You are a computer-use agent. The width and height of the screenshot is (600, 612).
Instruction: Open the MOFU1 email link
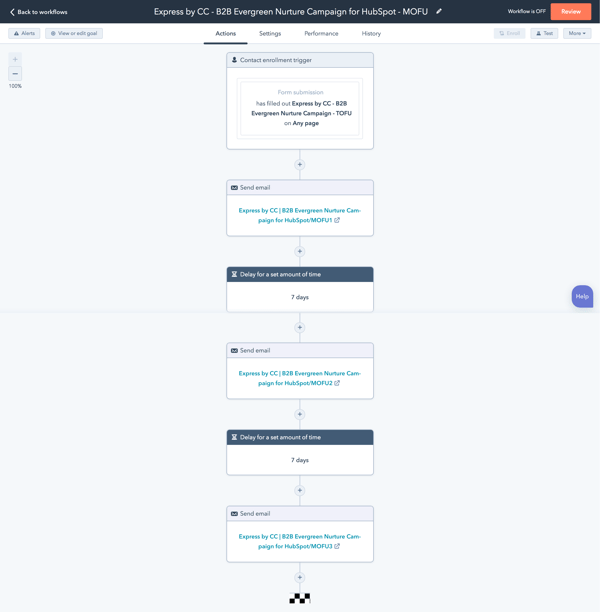pos(300,215)
